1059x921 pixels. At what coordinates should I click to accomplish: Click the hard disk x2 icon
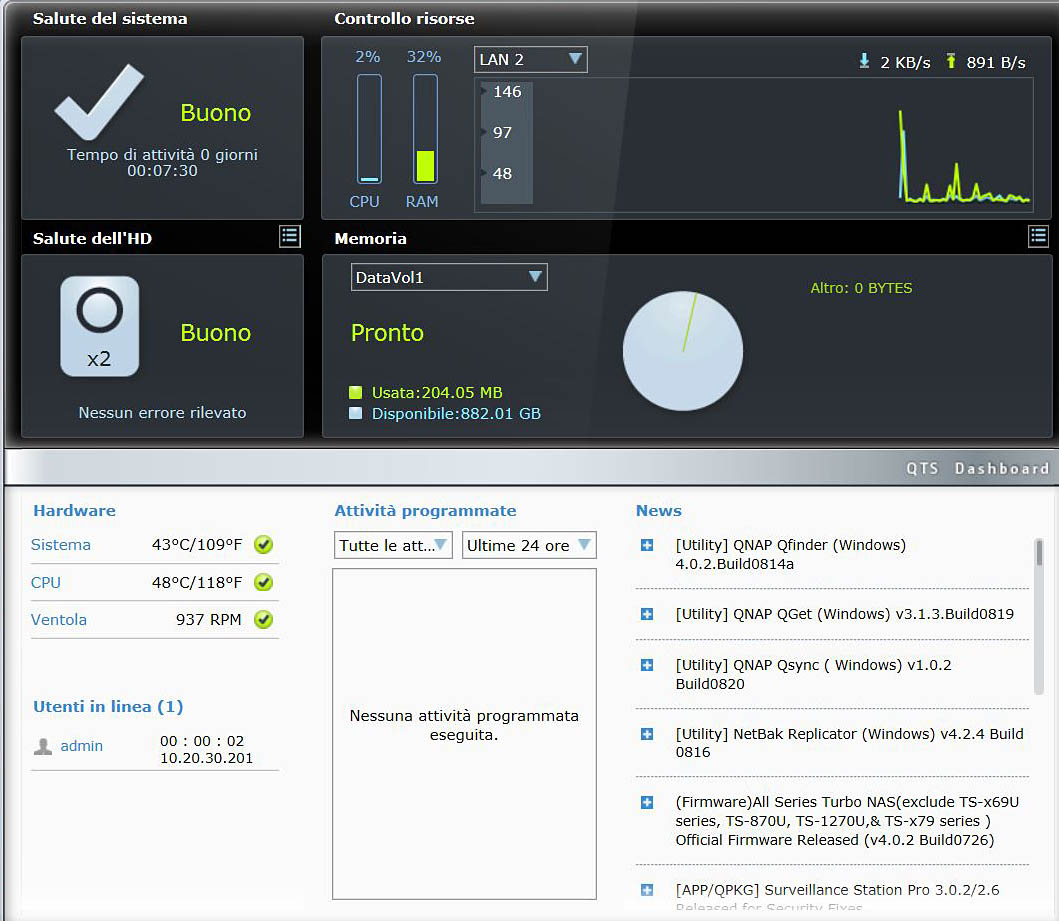(x=99, y=327)
